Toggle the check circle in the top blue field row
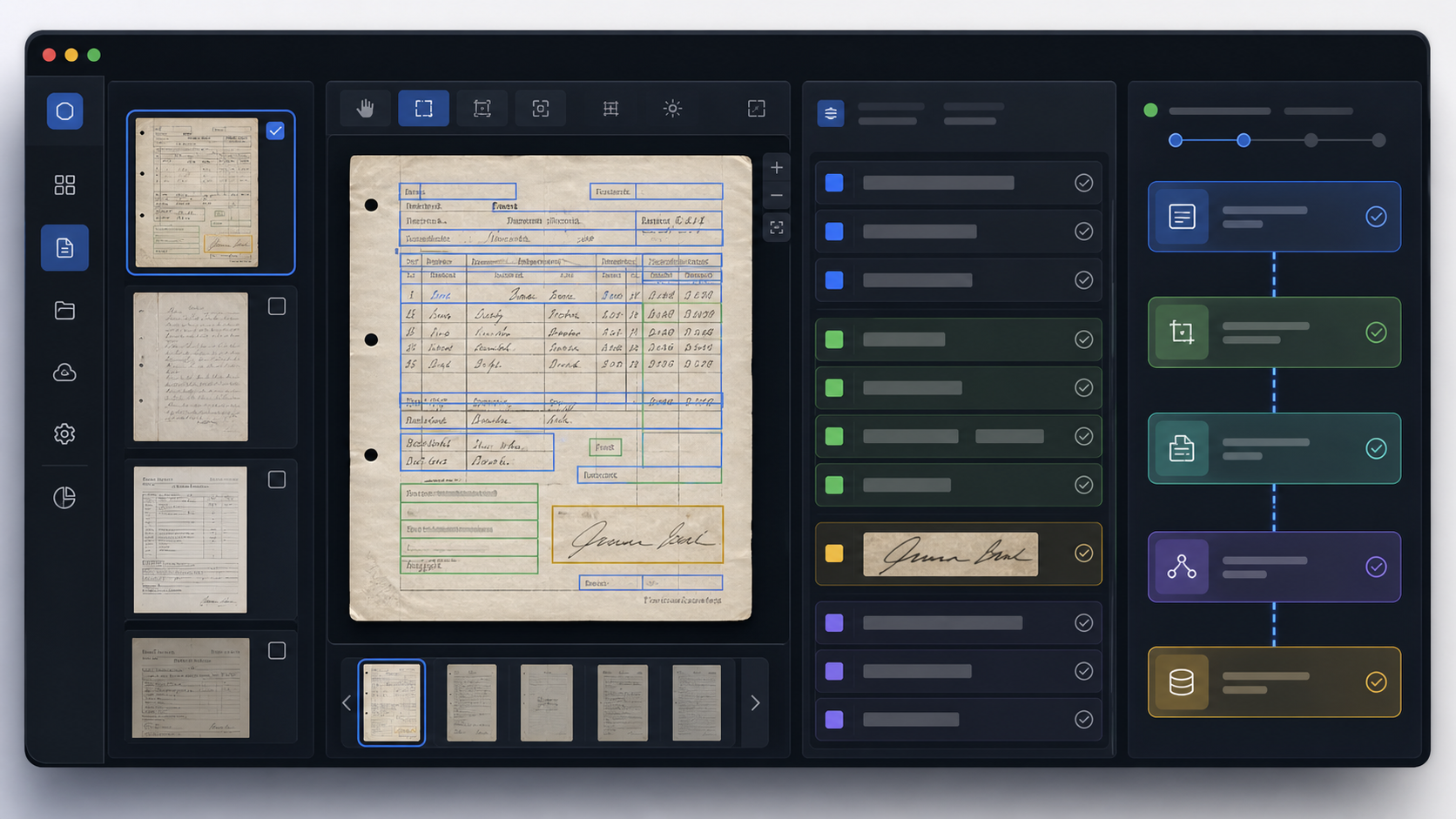 click(1083, 183)
